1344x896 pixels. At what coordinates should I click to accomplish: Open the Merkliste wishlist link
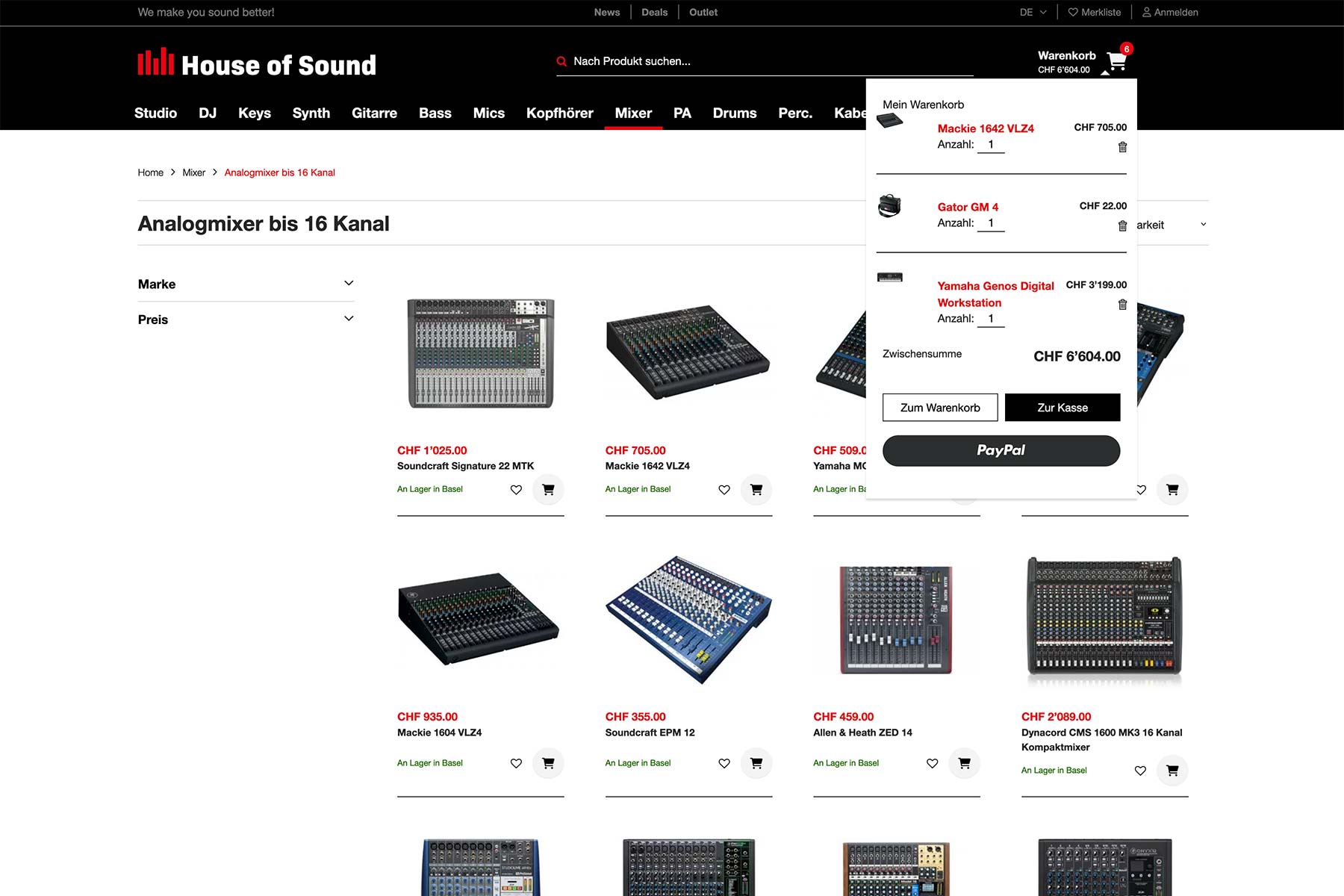(x=1095, y=12)
